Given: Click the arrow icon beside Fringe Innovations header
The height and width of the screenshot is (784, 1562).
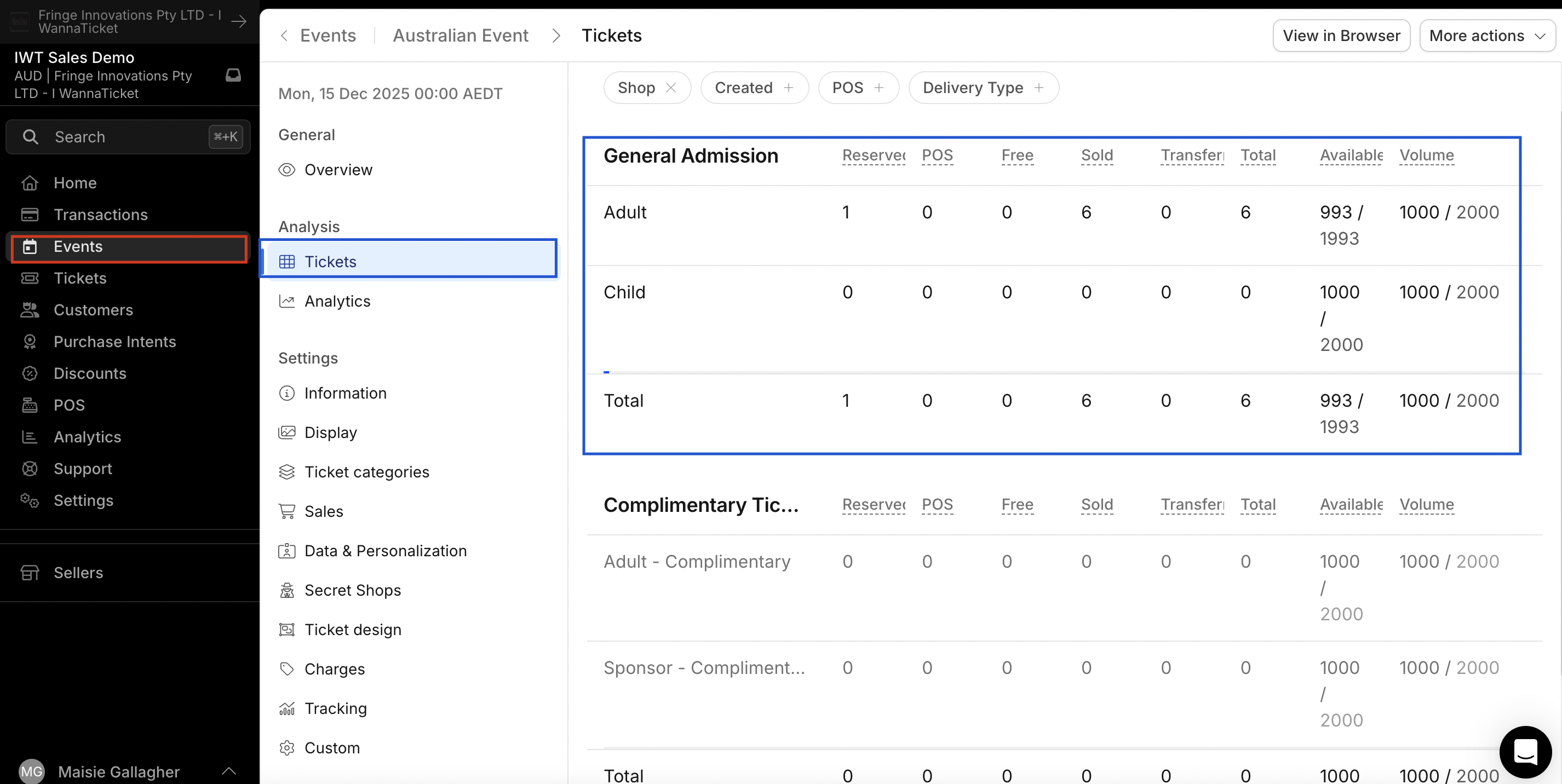Looking at the screenshot, I should point(239,22).
